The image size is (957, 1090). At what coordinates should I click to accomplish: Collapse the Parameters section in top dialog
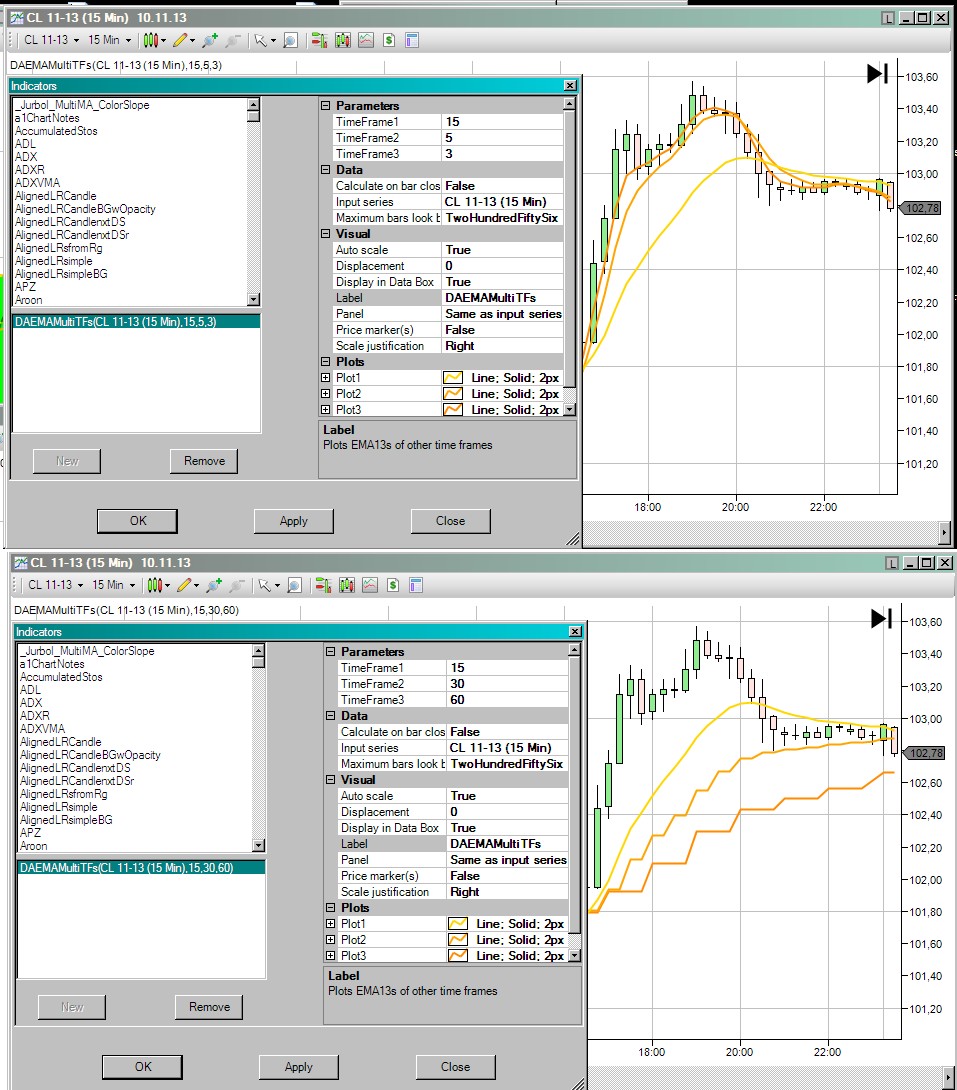[325, 106]
